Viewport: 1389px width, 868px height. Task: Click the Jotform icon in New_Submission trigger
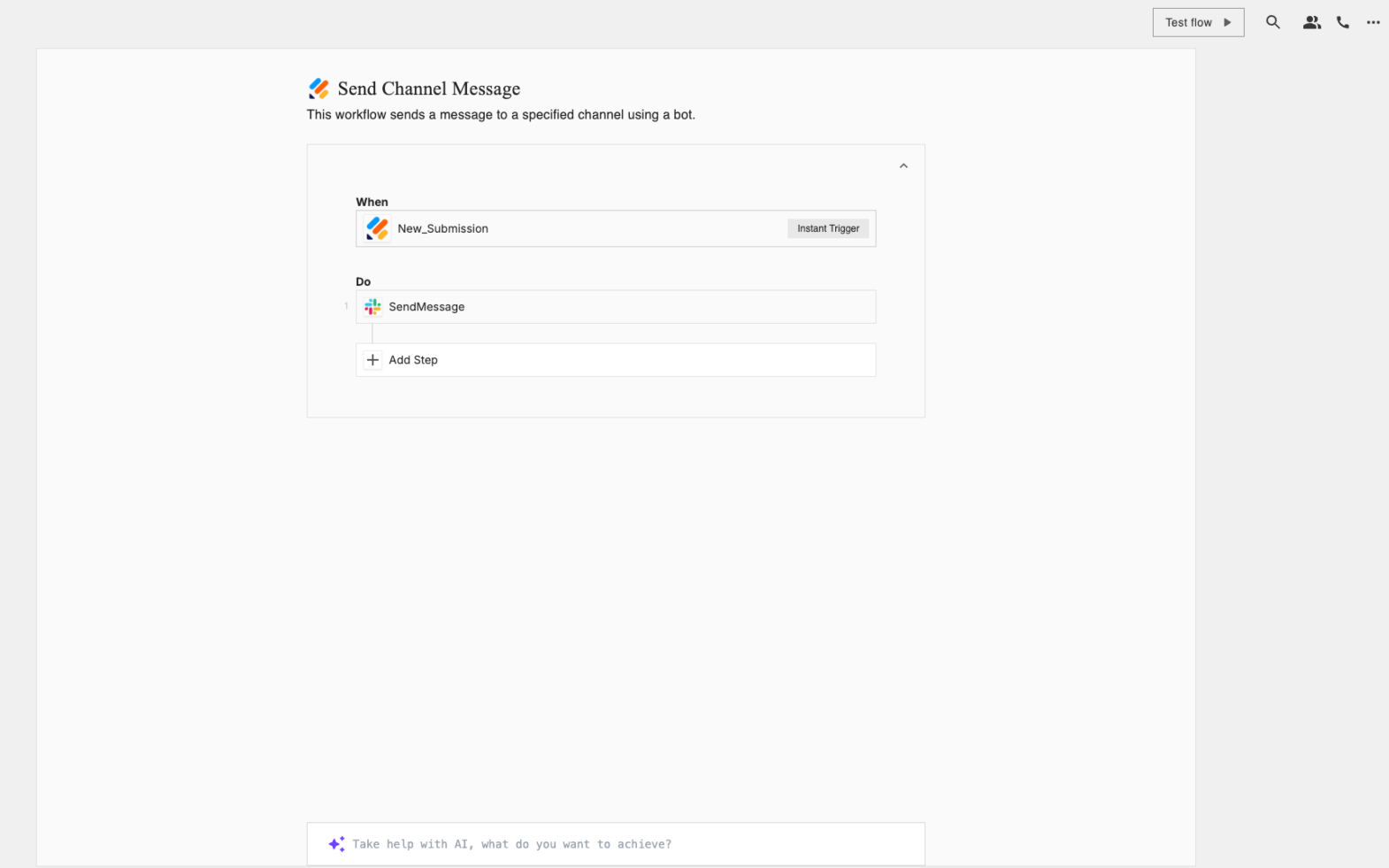378,228
